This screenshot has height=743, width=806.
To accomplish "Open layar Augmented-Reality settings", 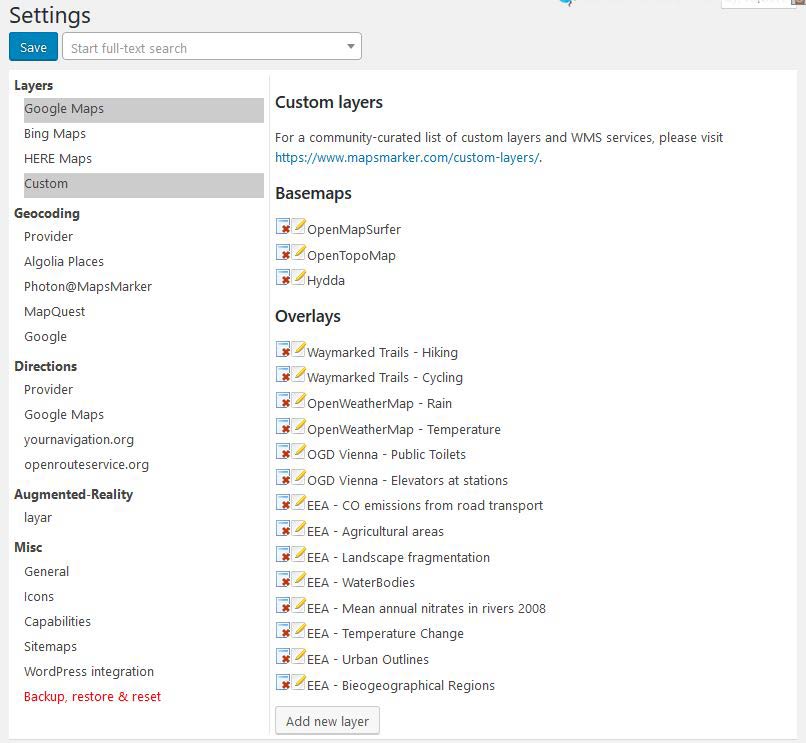I will coord(38,518).
